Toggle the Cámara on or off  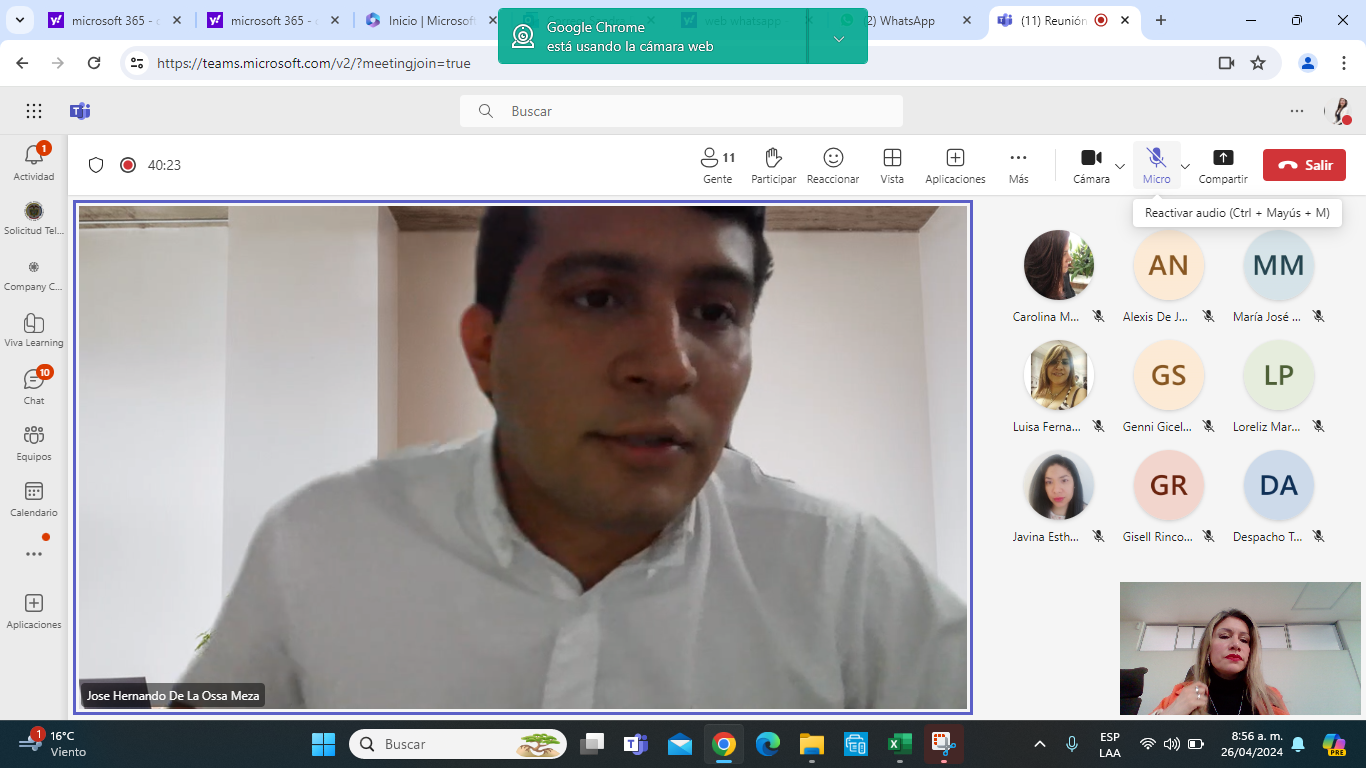1091,166
